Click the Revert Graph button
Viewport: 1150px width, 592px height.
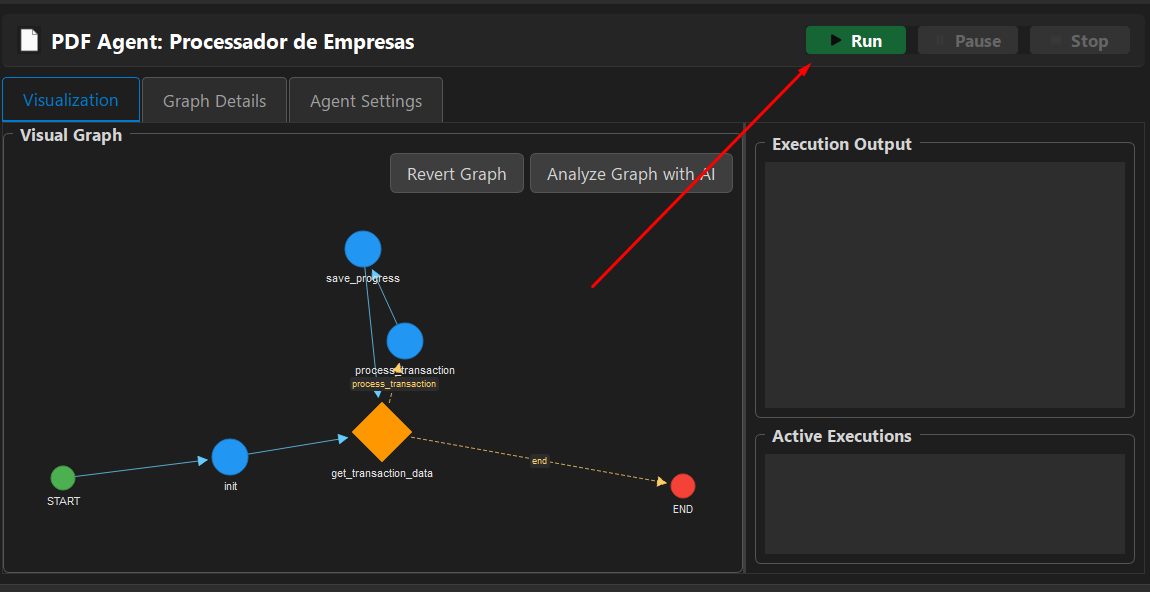tap(456, 174)
